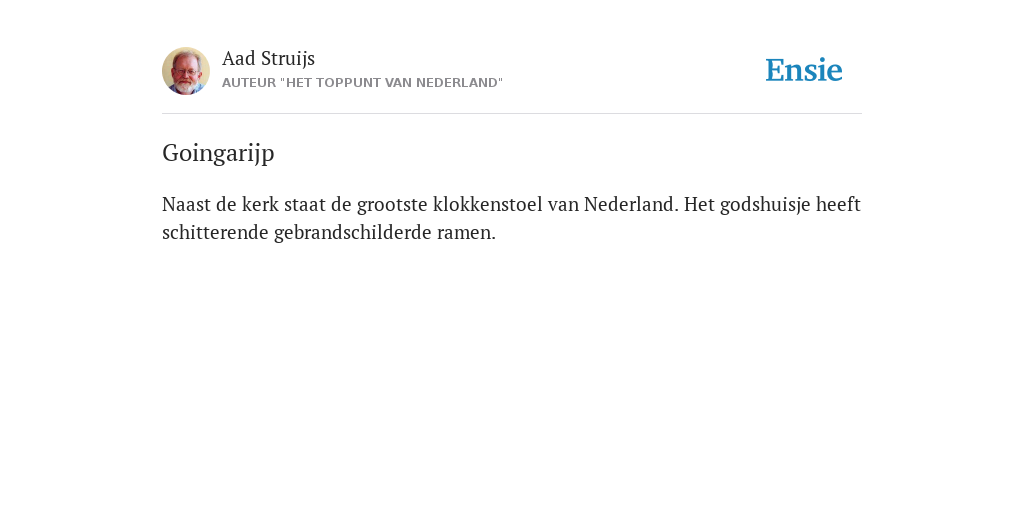Click the horizontal divider line below the header
This screenshot has width=1024, height=512.
(512, 114)
